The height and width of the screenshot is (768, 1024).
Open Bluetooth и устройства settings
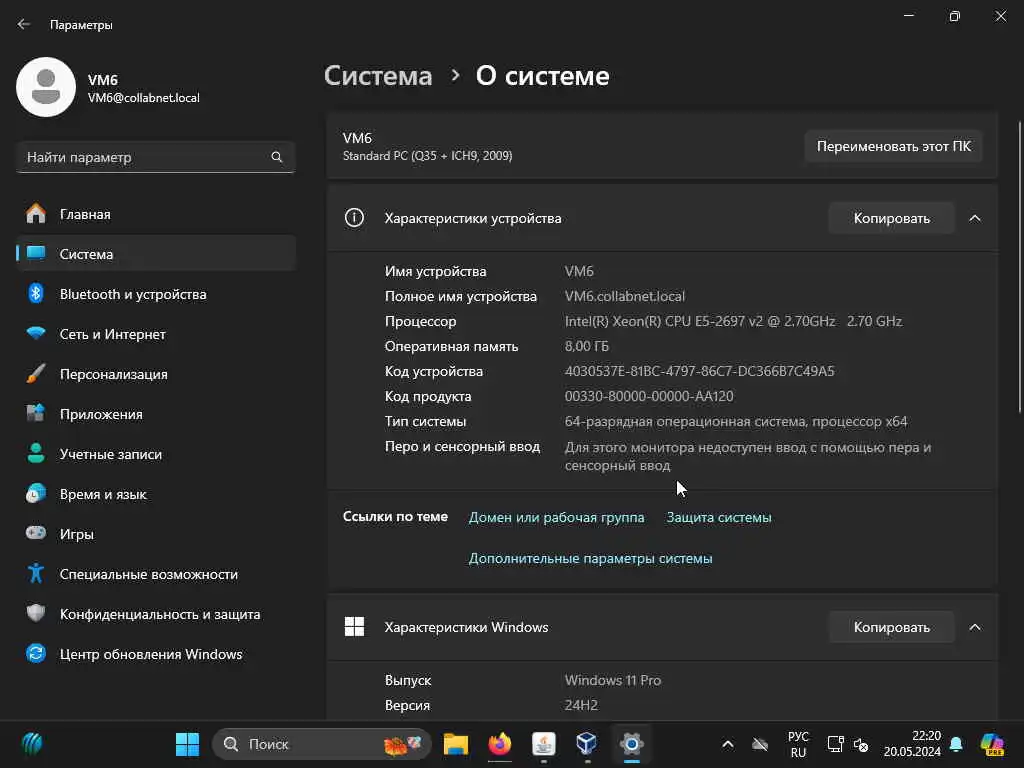pos(156,294)
